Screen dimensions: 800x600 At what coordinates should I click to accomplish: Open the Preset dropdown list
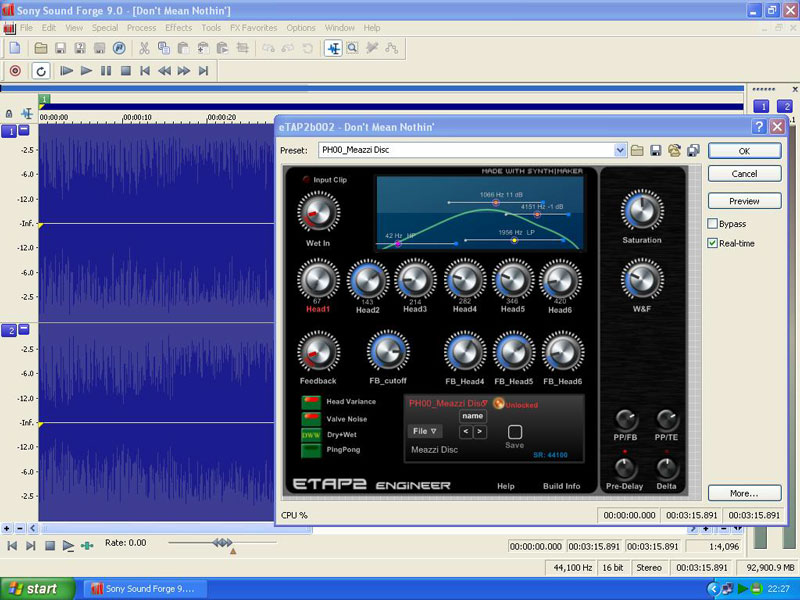[x=620, y=150]
